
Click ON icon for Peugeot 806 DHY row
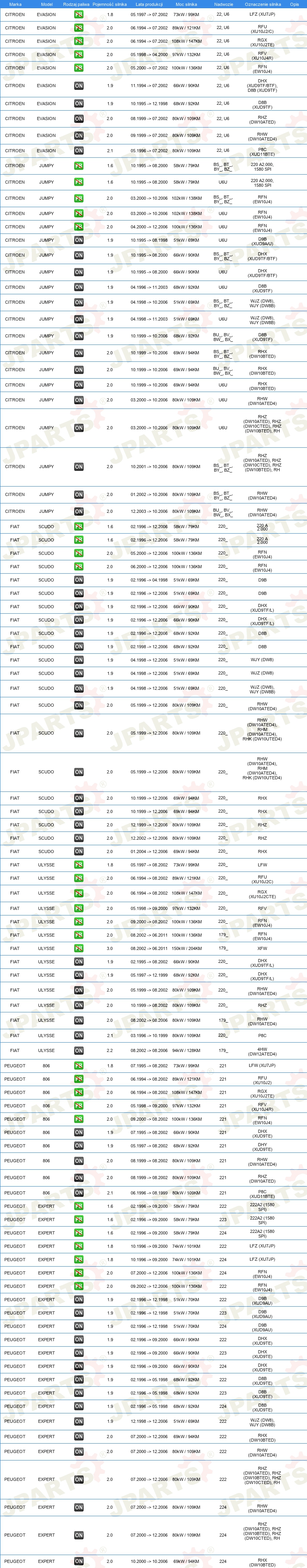79,1145
